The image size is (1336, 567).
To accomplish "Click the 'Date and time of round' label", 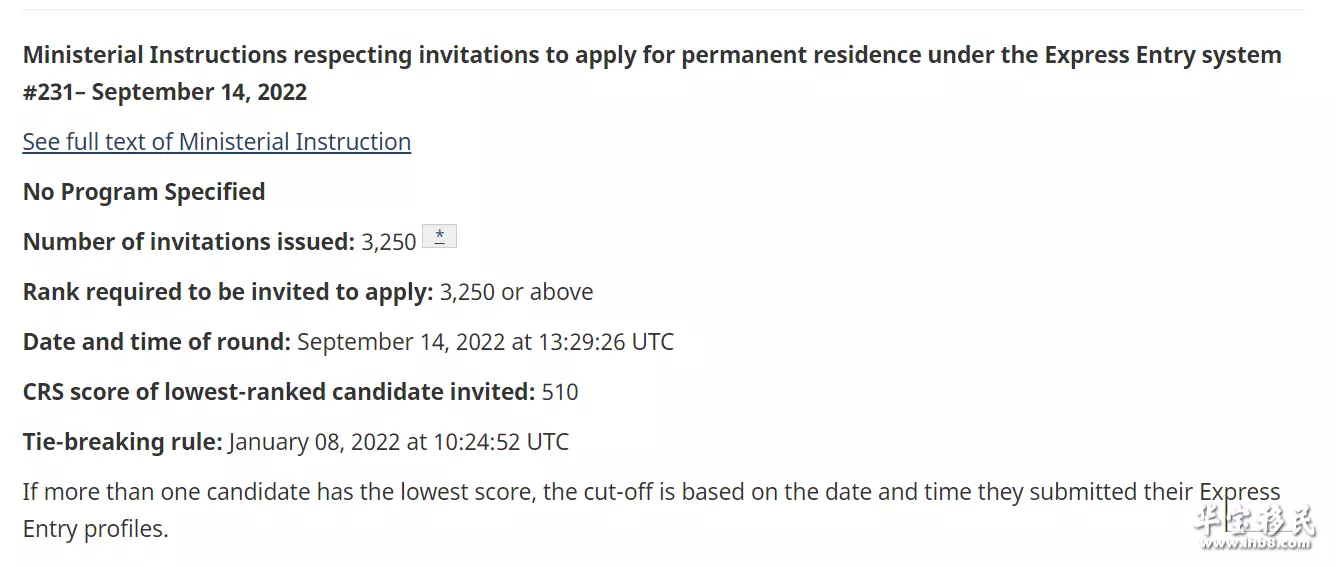I will [157, 342].
